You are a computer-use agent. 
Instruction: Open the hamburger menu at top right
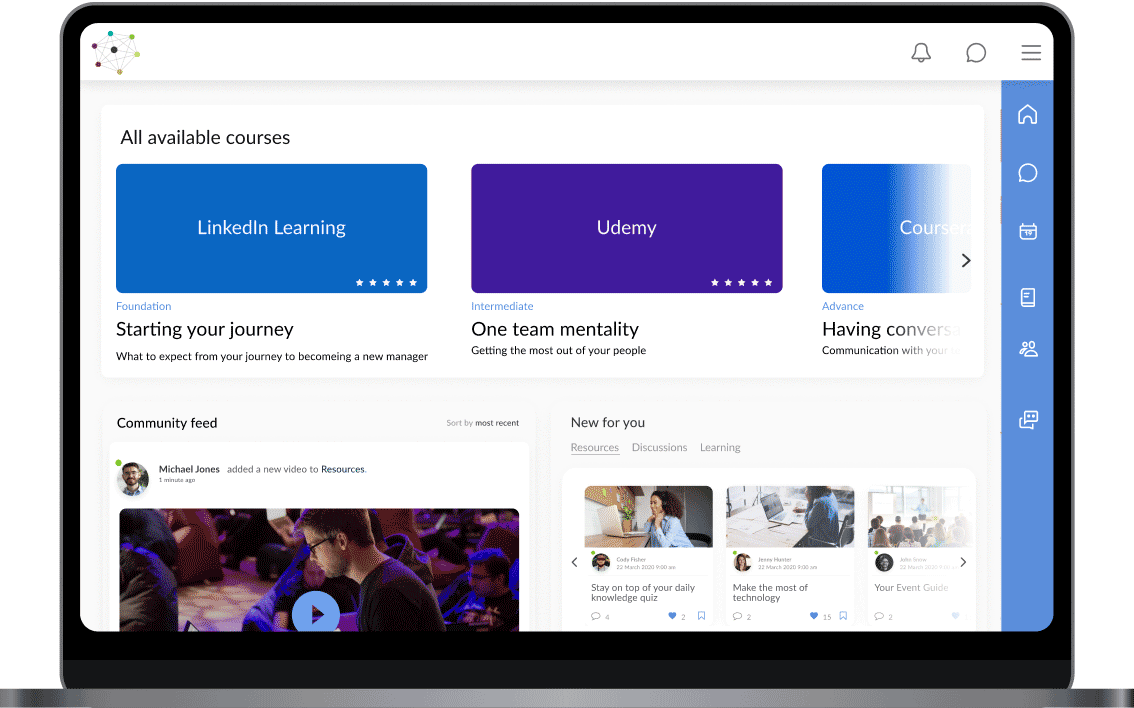pyautogui.click(x=1031, y=52)
